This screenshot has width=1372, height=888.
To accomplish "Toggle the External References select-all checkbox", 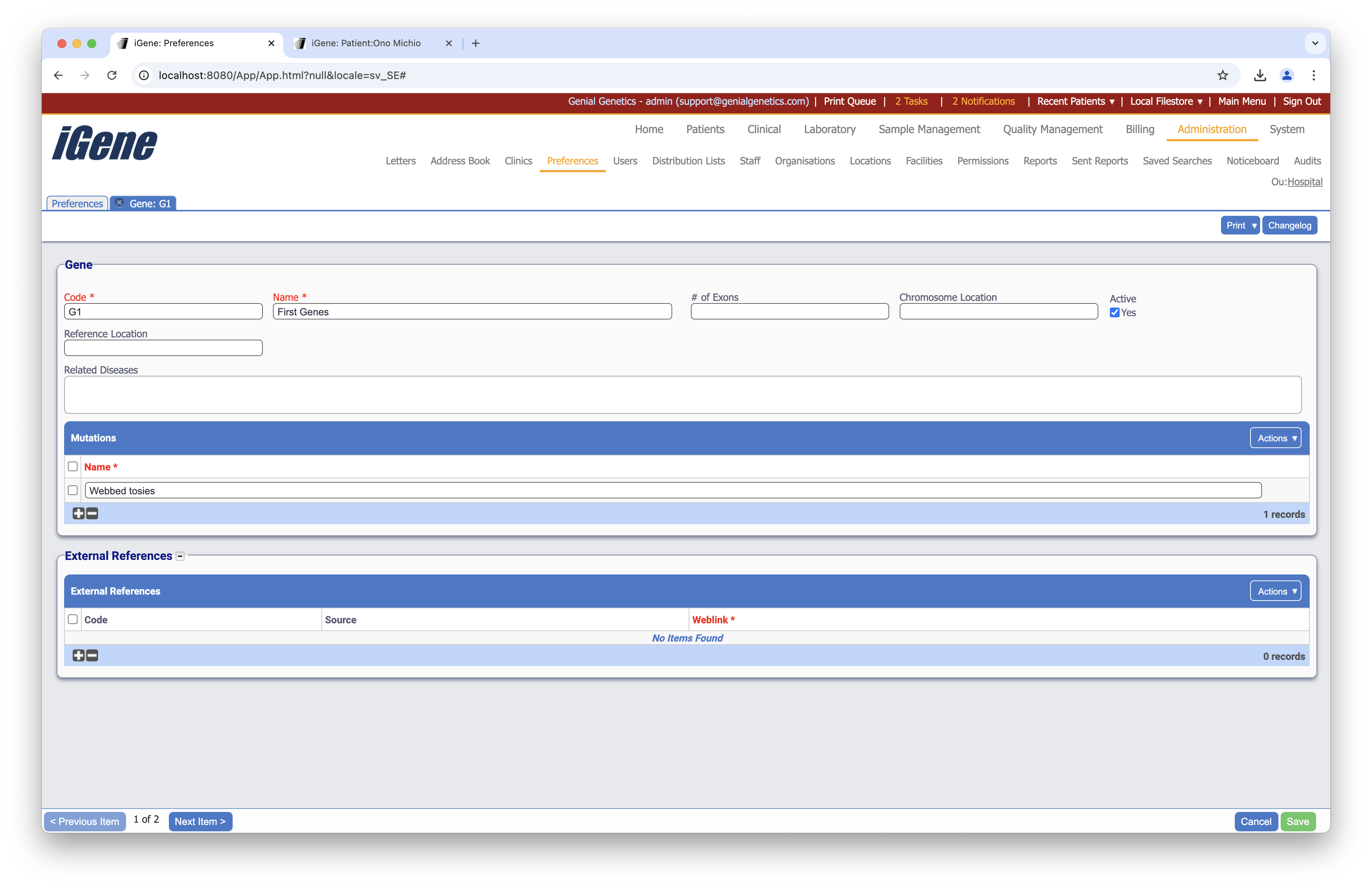I will click(73, 620).
